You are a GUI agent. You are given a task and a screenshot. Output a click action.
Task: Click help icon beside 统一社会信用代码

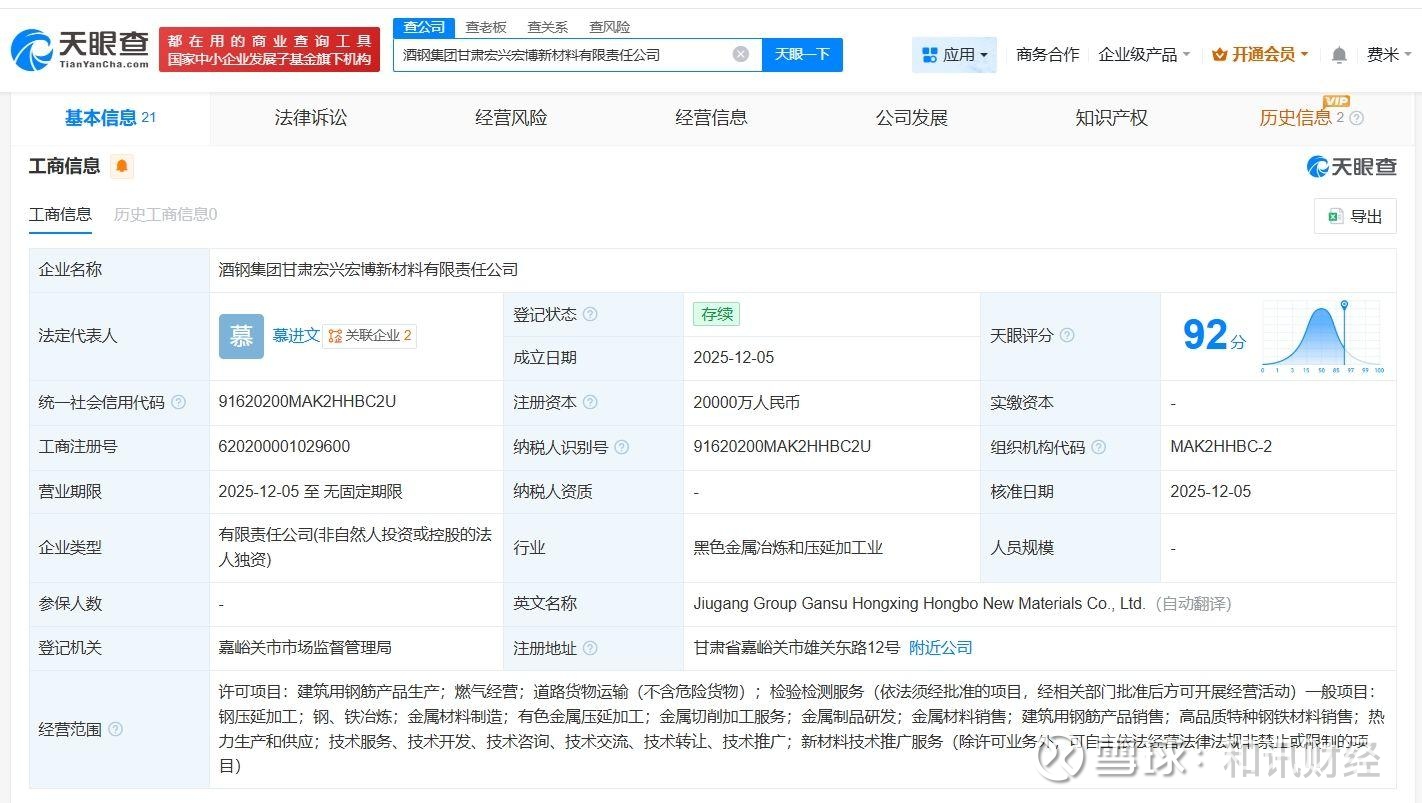tap(178, 402)
